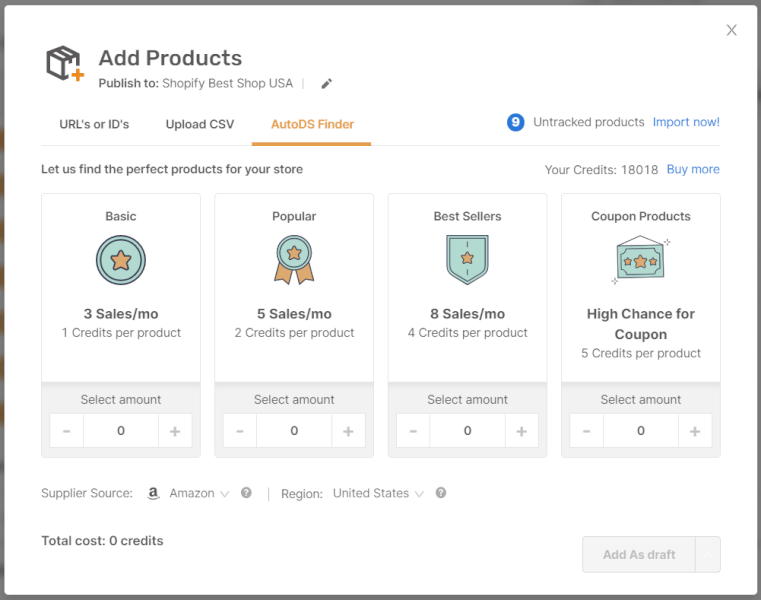Click the Buy more credits link

pyautogui.click(x=693, y=169)
